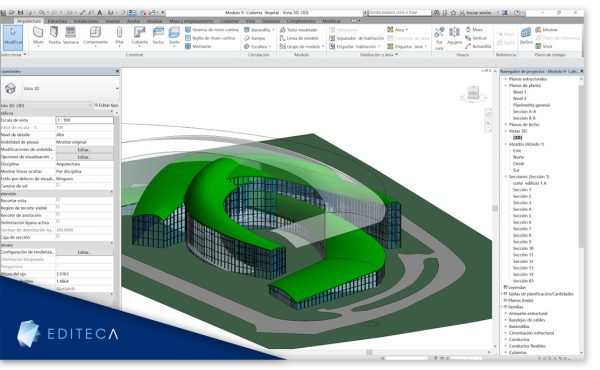Viewport: 600px width, 370px height.
Task: Open the Vista 3D type selector dropdown
Action: tap(117, 88)
